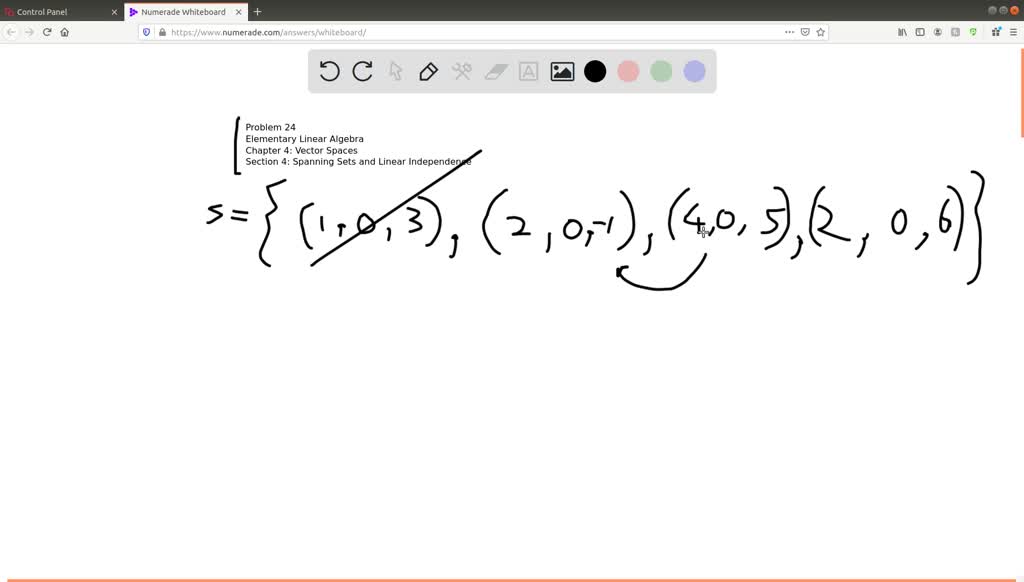The height and width of the screenshot is (582, 1024).
Task: Select the Text insertion tool
Action: click(x=528, y=71)
